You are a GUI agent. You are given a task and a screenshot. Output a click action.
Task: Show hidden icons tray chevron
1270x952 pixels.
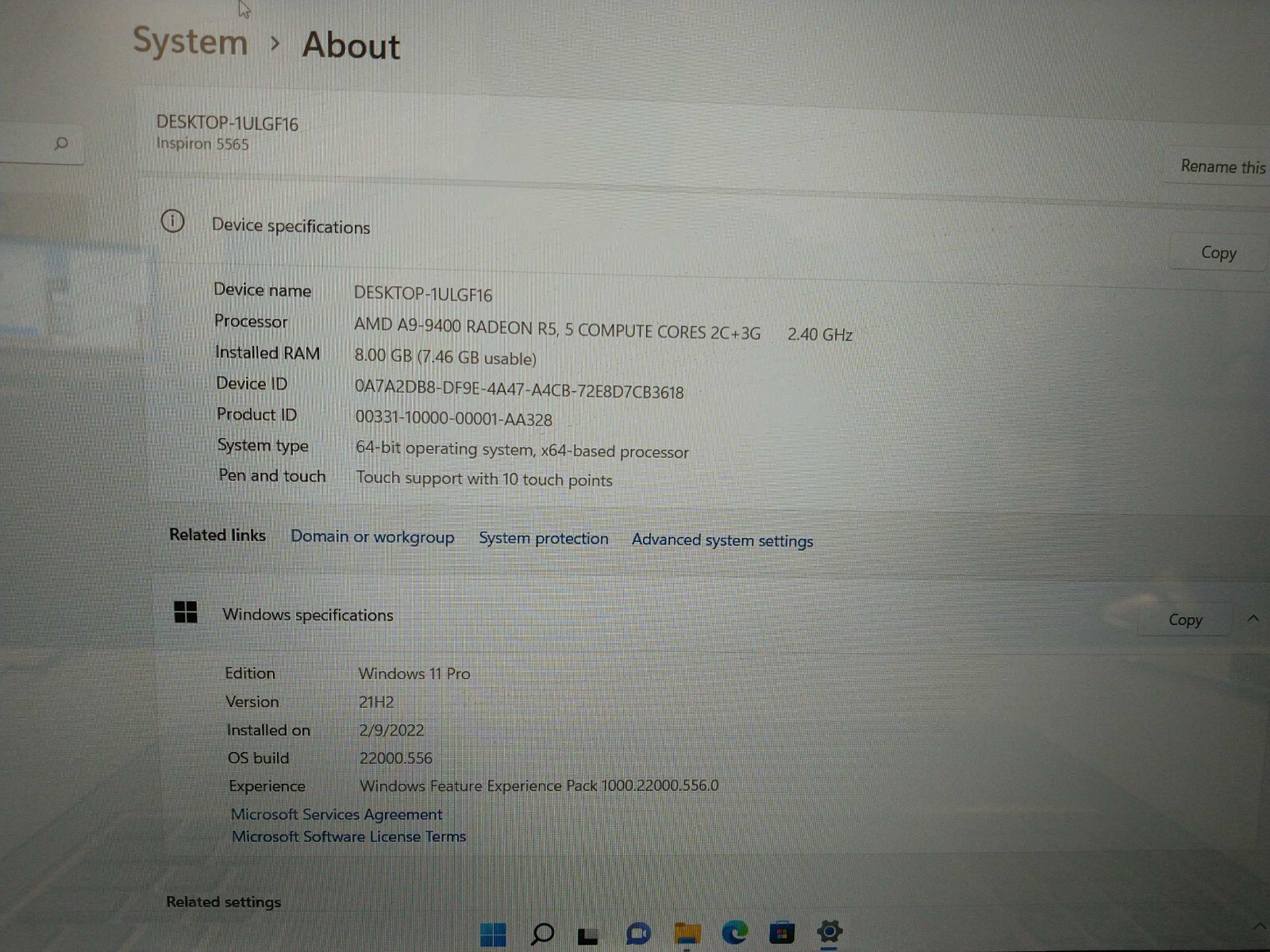click(1259, 926)
